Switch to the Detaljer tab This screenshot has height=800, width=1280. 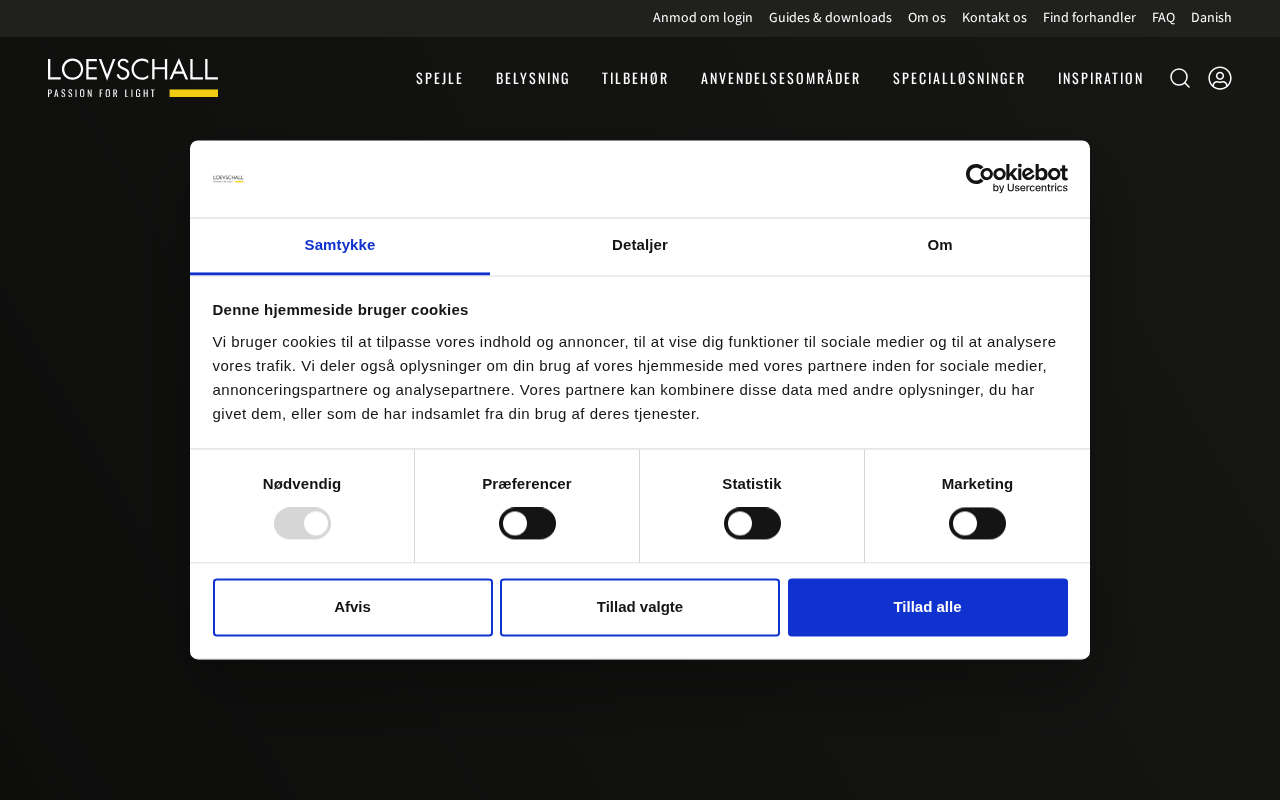pyautogui.click(x=640, y=245)
